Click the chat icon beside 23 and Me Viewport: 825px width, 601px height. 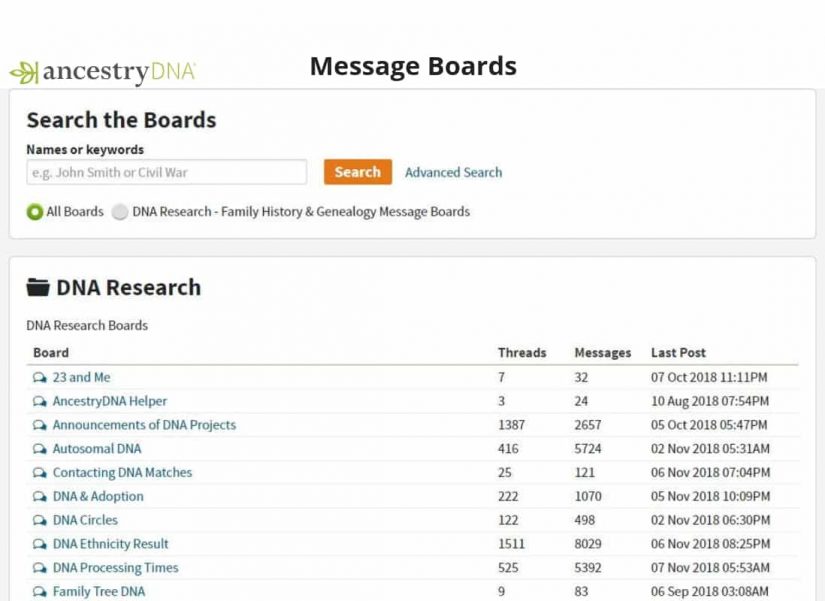point(40,378)
